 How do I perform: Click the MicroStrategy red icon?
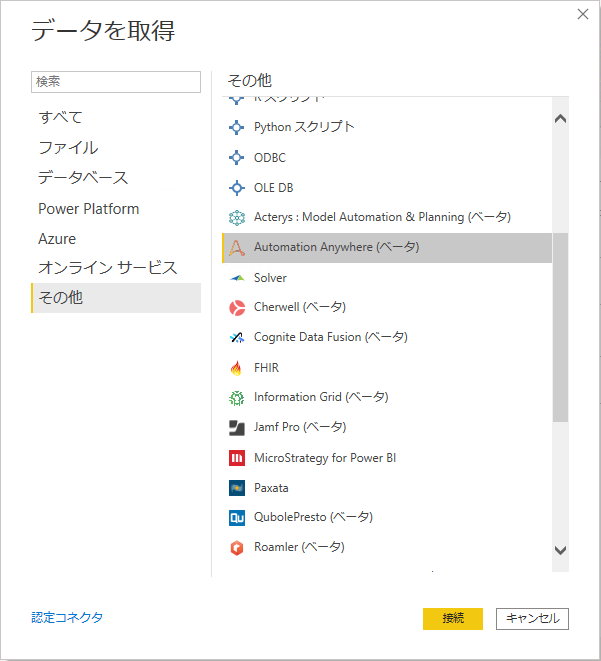pos(236,458)
